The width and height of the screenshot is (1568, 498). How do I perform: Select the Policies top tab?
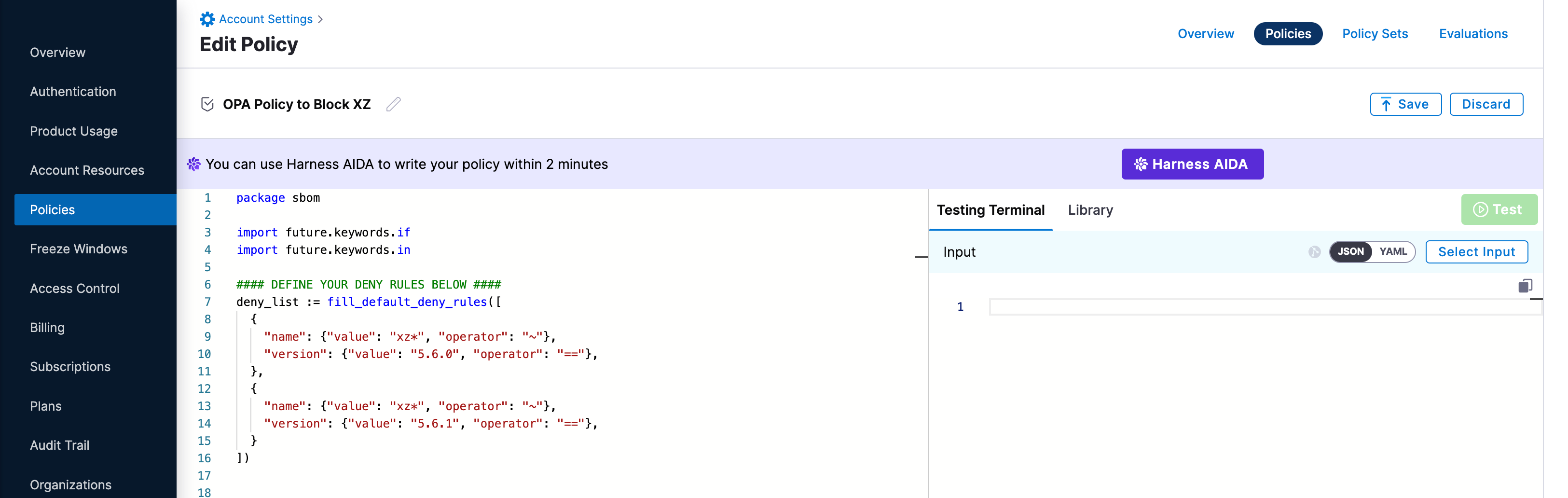coord(1288,34)
